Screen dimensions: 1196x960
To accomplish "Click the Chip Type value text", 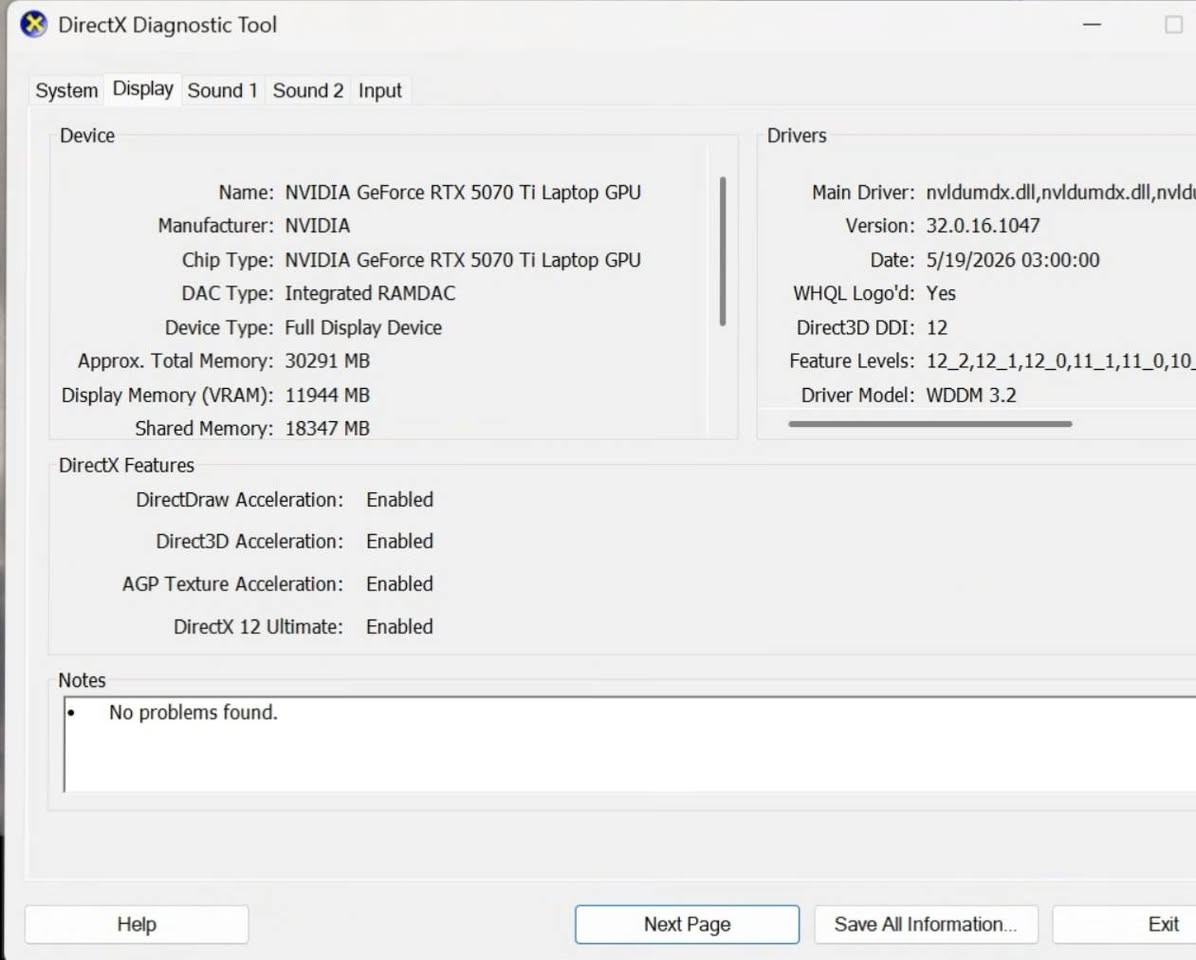I will pos(463,260).
